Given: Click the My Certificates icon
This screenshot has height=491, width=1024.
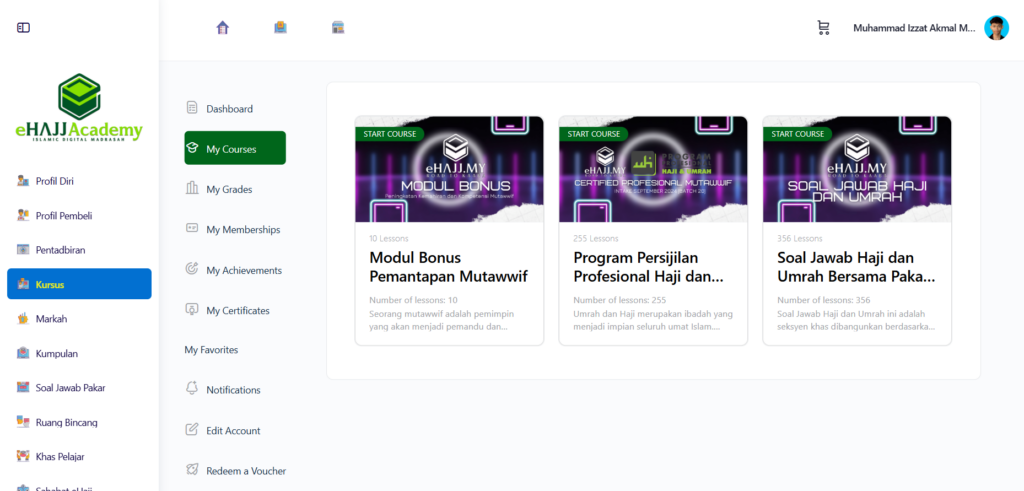Looking at the screenshot, I should (192, 310).
